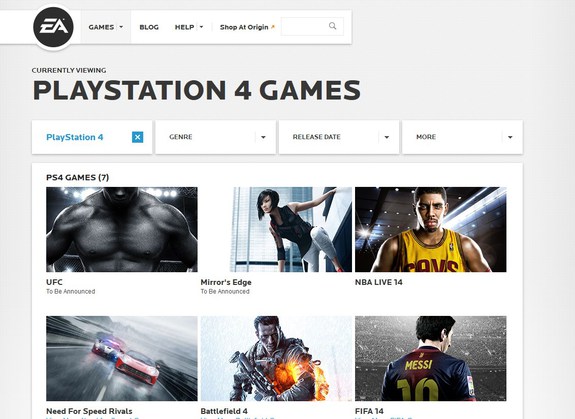Screen dimensions: 575x419
Task: Click the Need For Speed Rivals image
Action: pyautogui.click(x=122, y=358)
